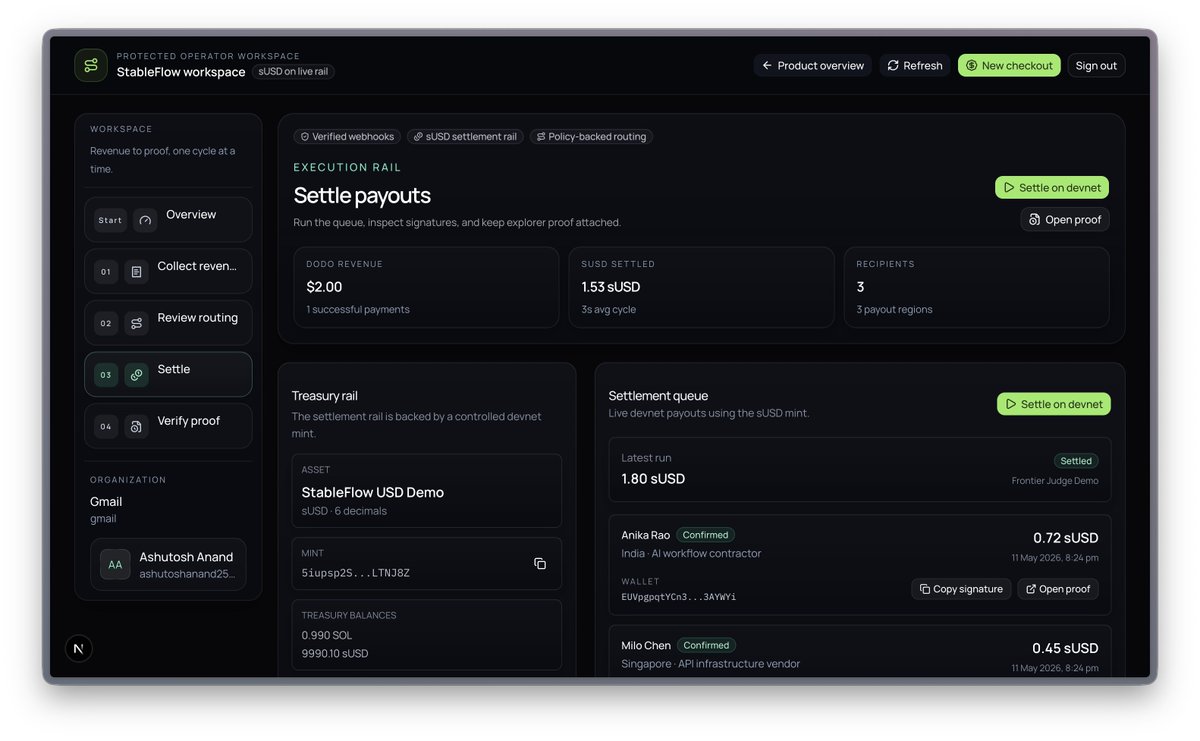Viewport: 1200px width, 741px height.
Task: Open the Verify proof step
Action: coord(168,426)
